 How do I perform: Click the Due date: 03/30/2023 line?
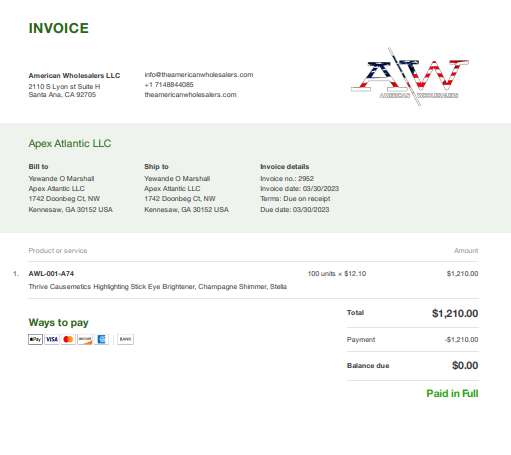click(x=295, y=210)
